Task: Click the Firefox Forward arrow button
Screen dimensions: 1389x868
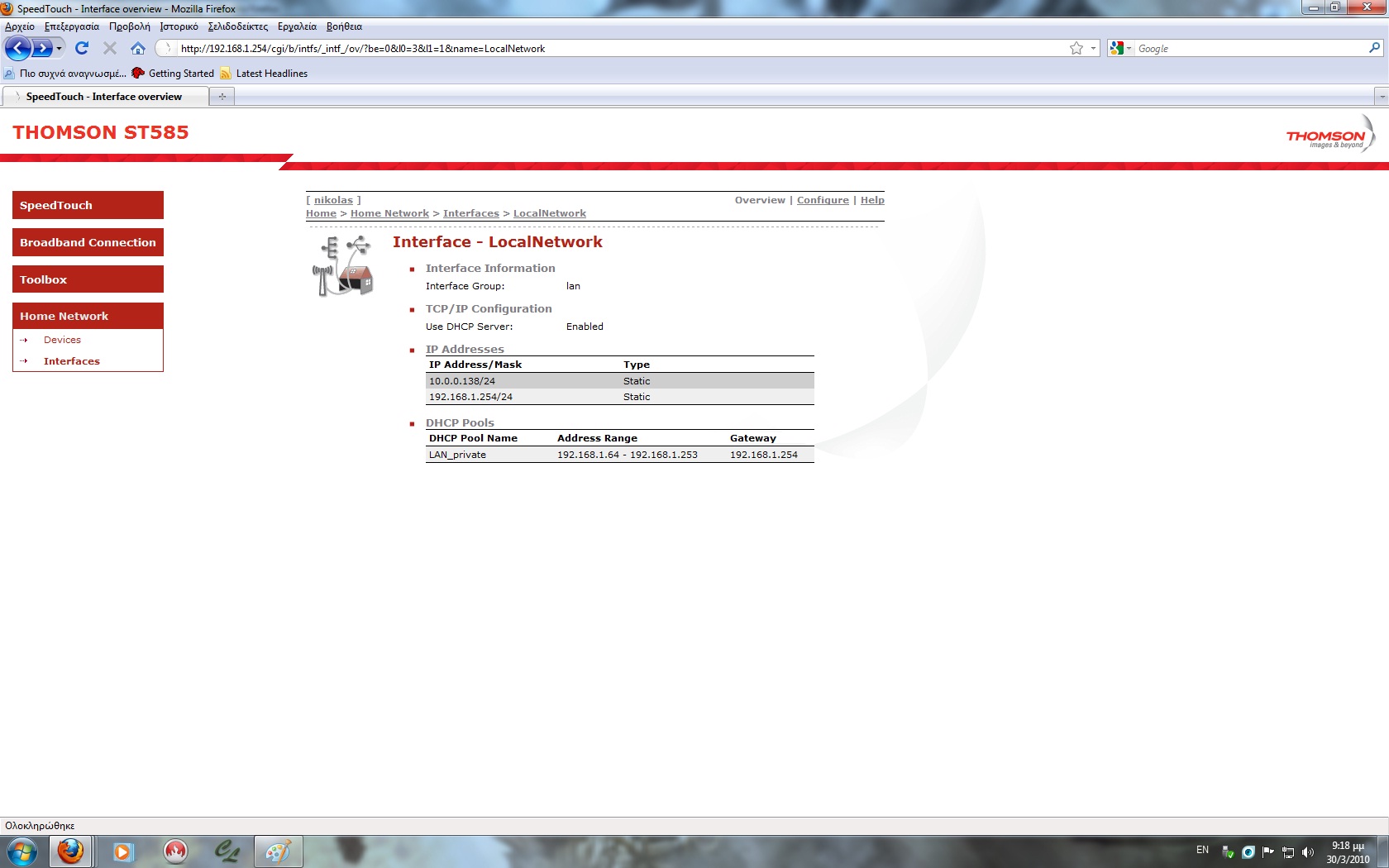Action: (x=41, y=48)
